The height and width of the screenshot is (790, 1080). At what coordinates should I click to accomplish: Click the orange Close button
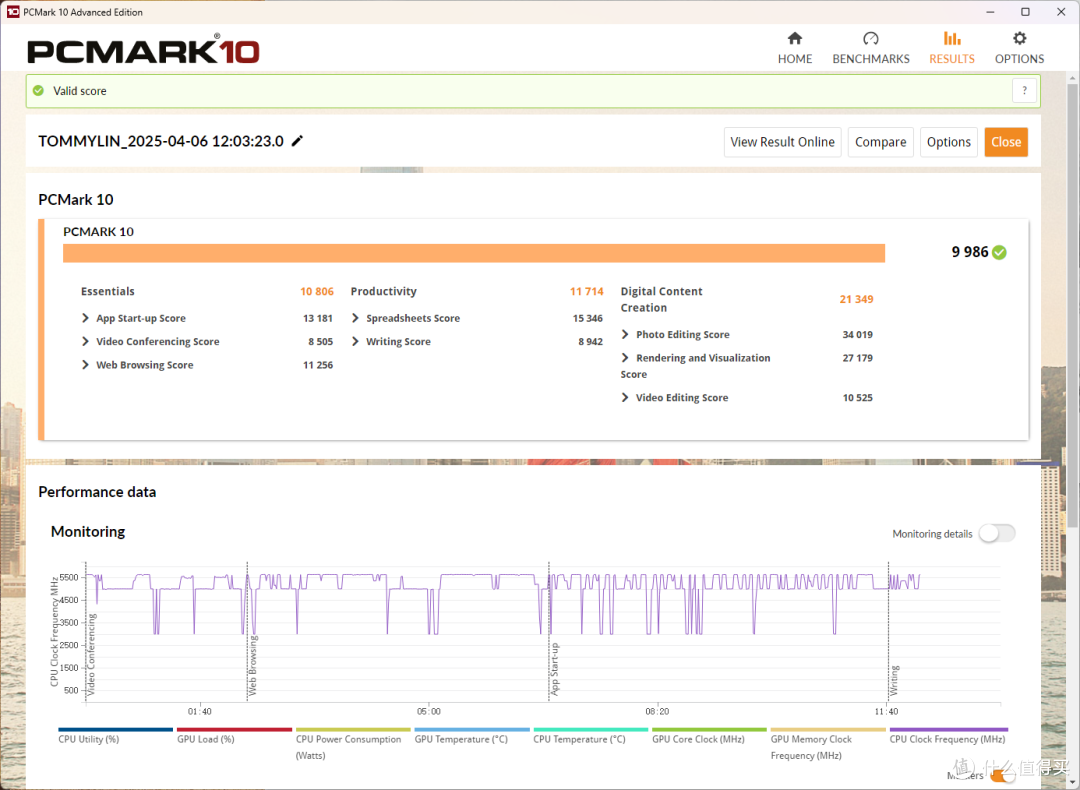coord(1006,142)
